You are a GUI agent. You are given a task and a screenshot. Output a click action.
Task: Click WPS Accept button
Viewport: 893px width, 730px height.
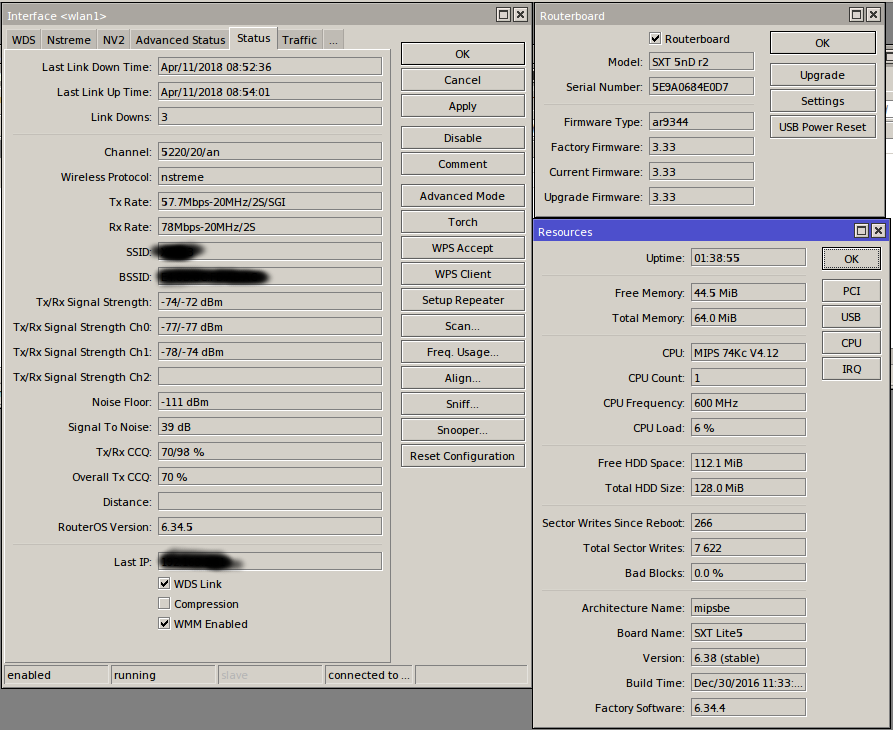point(462,248)
